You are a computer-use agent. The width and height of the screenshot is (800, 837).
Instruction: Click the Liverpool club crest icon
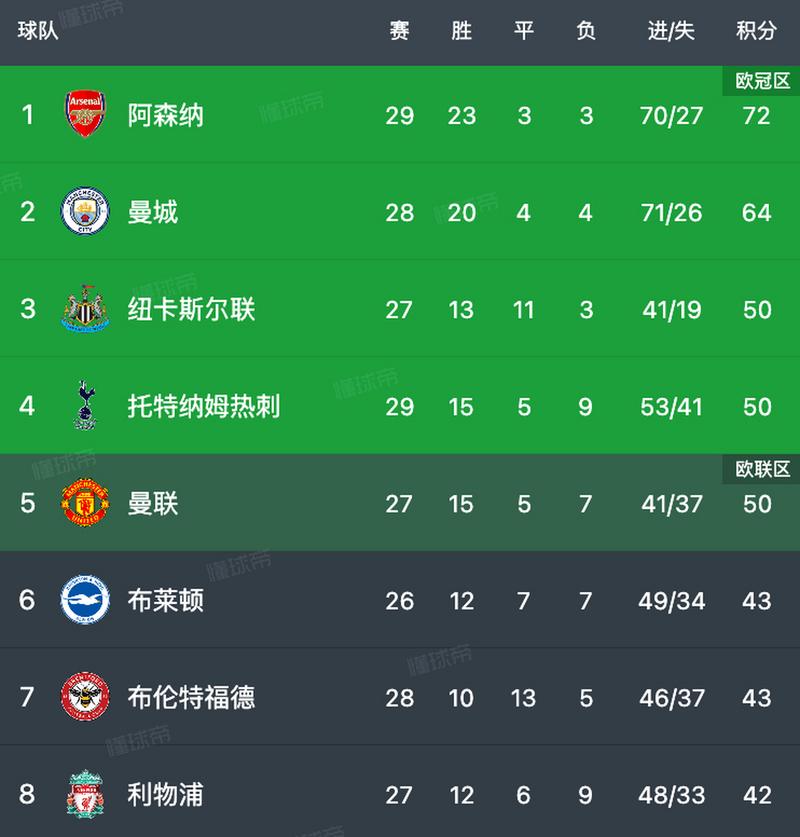[x=83, y=794]
